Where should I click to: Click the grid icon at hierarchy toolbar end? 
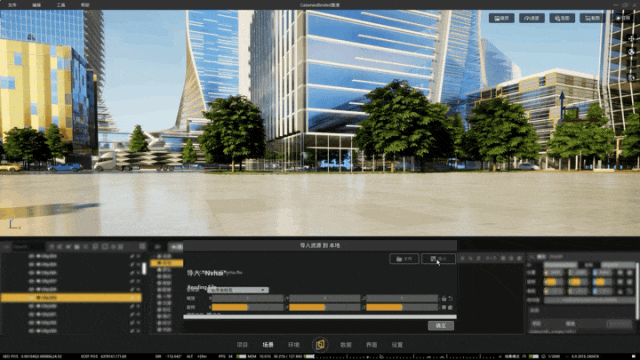click(x=142, y=246)
